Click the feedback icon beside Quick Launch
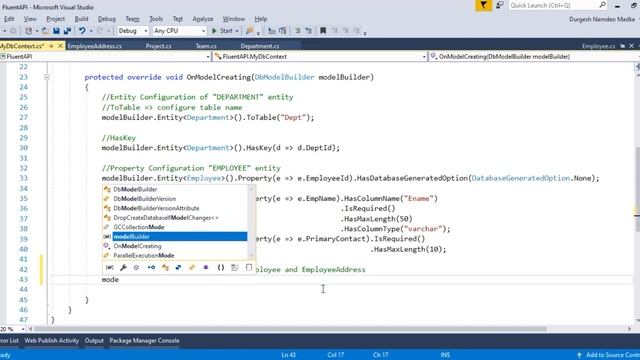The image size is (640, 360). [500, 5]
